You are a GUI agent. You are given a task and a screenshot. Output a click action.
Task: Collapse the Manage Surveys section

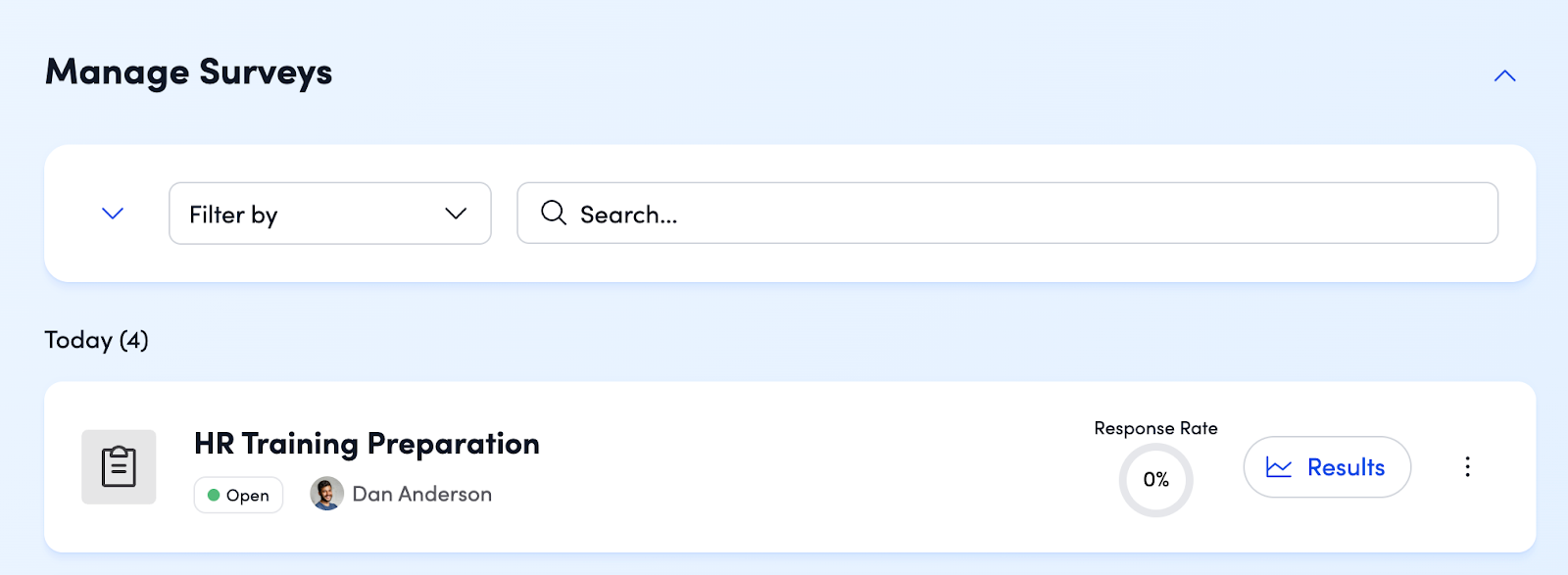[1504, 76]
